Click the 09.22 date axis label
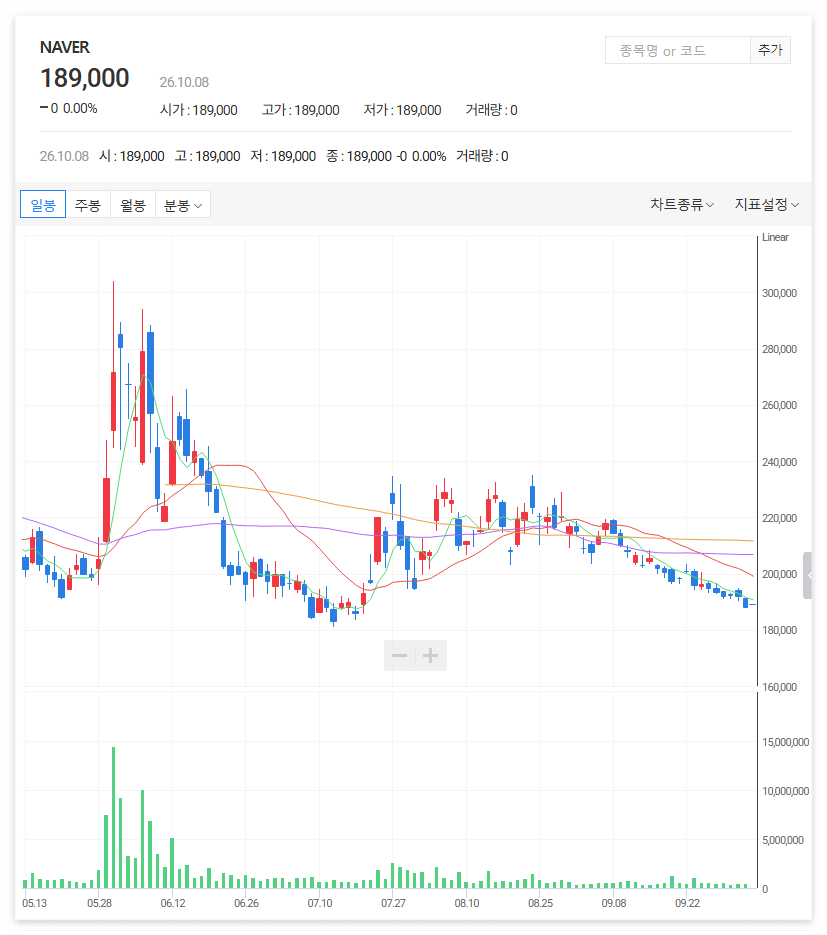The height and width of the screenshot is (935, 827). point(687,903)
